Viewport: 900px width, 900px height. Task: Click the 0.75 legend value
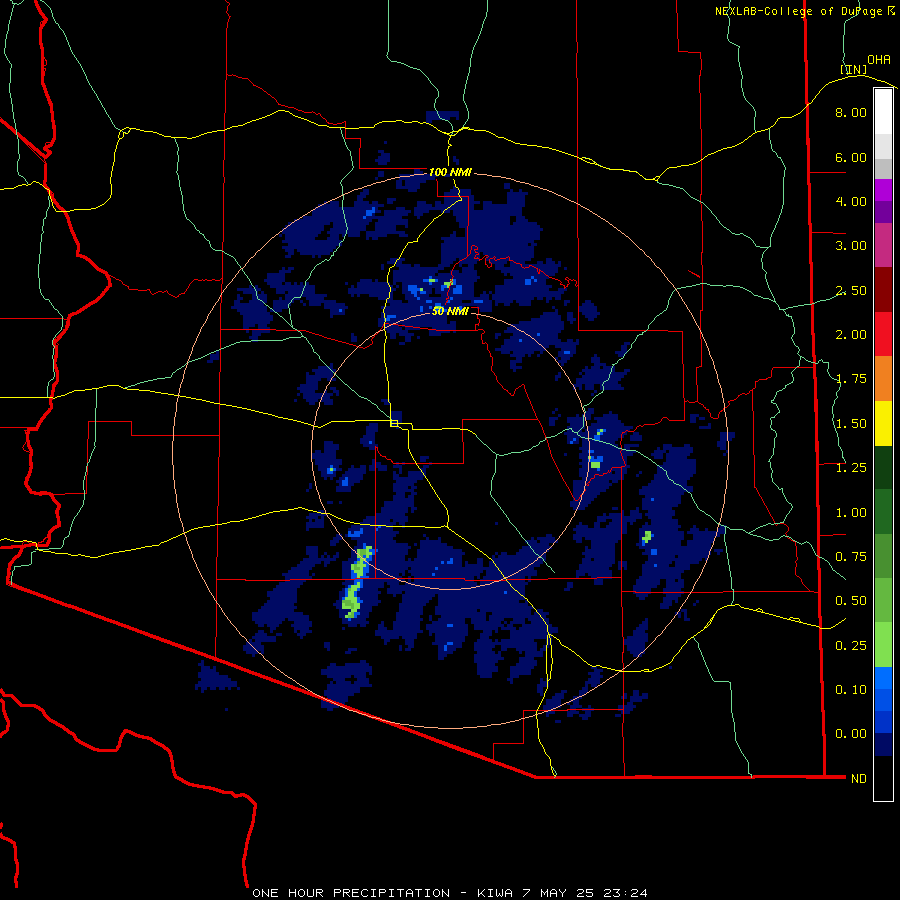851,557
